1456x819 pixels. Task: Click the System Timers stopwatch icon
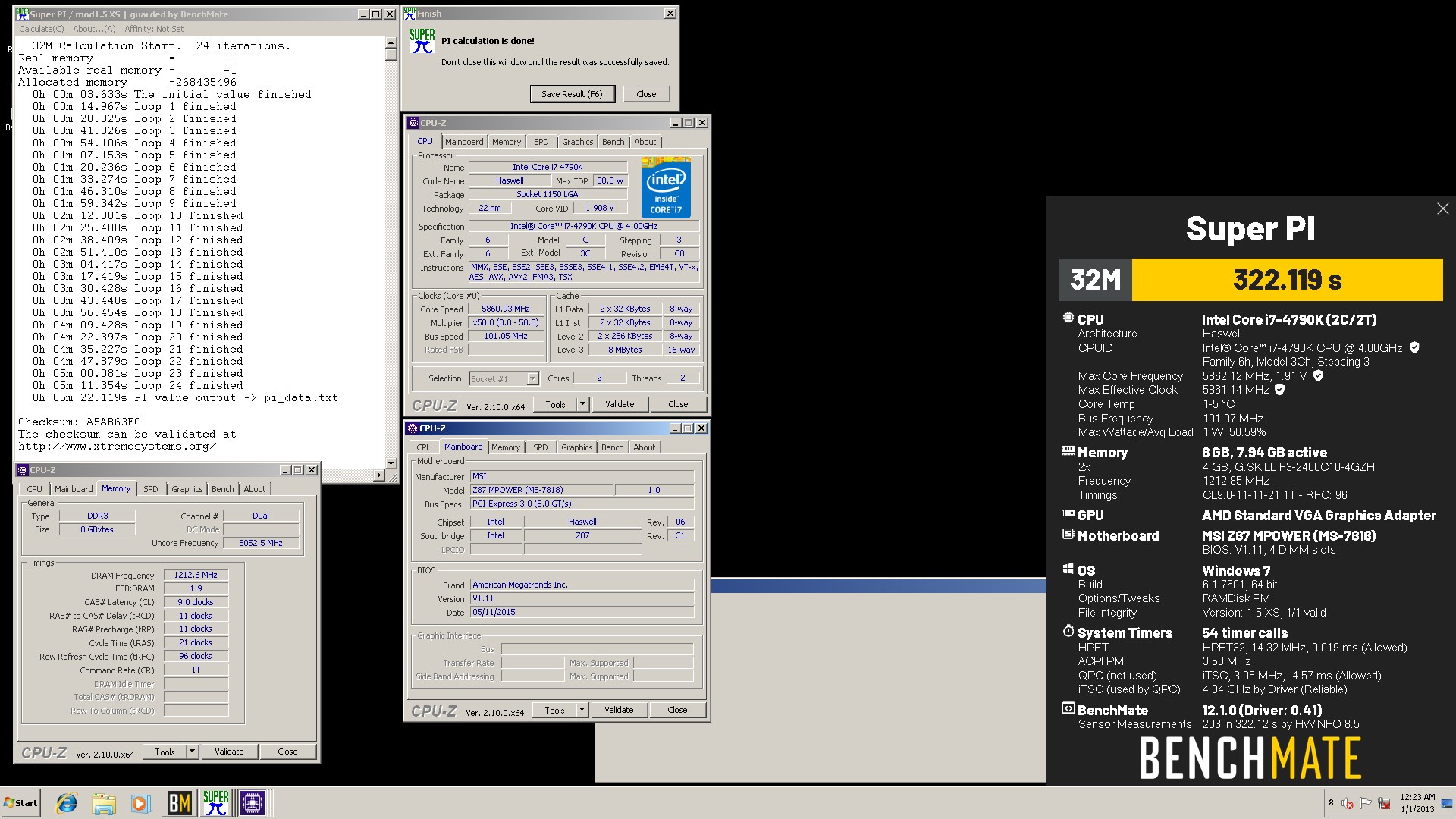point(1068,631)
